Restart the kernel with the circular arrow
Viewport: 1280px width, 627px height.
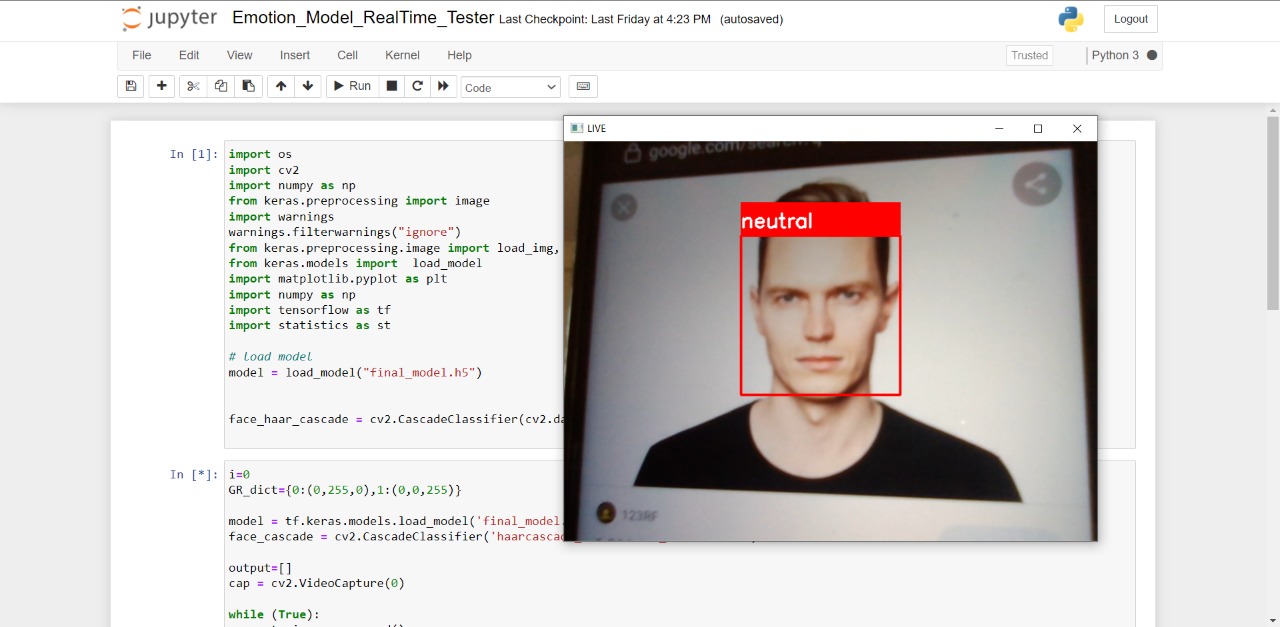point(418,86)
